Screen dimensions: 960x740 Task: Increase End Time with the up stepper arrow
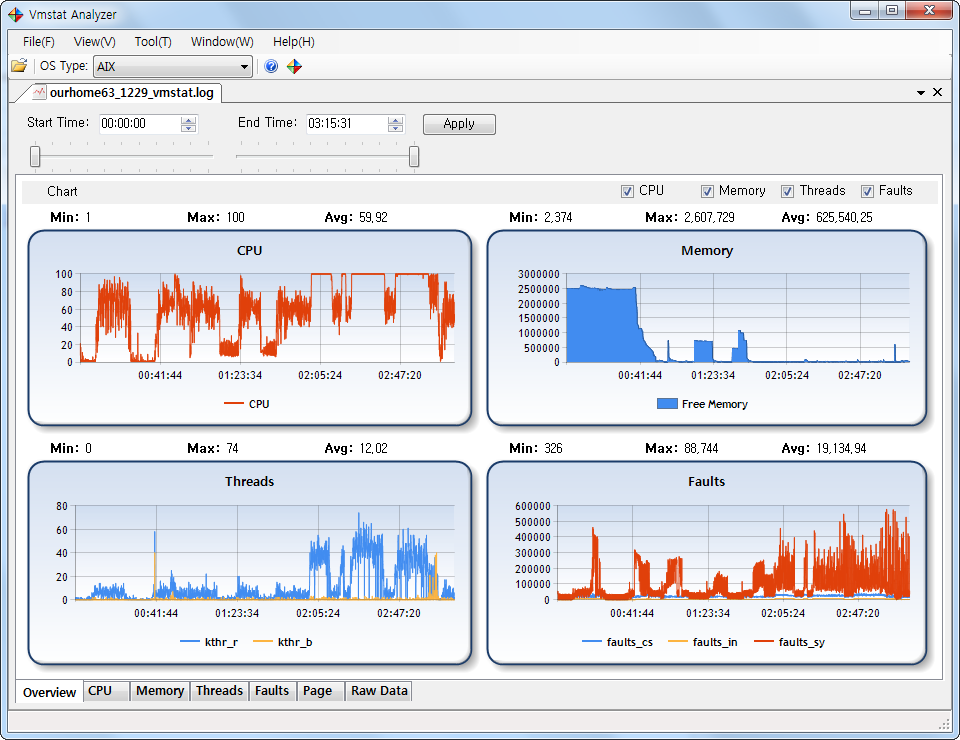[394, 119]
